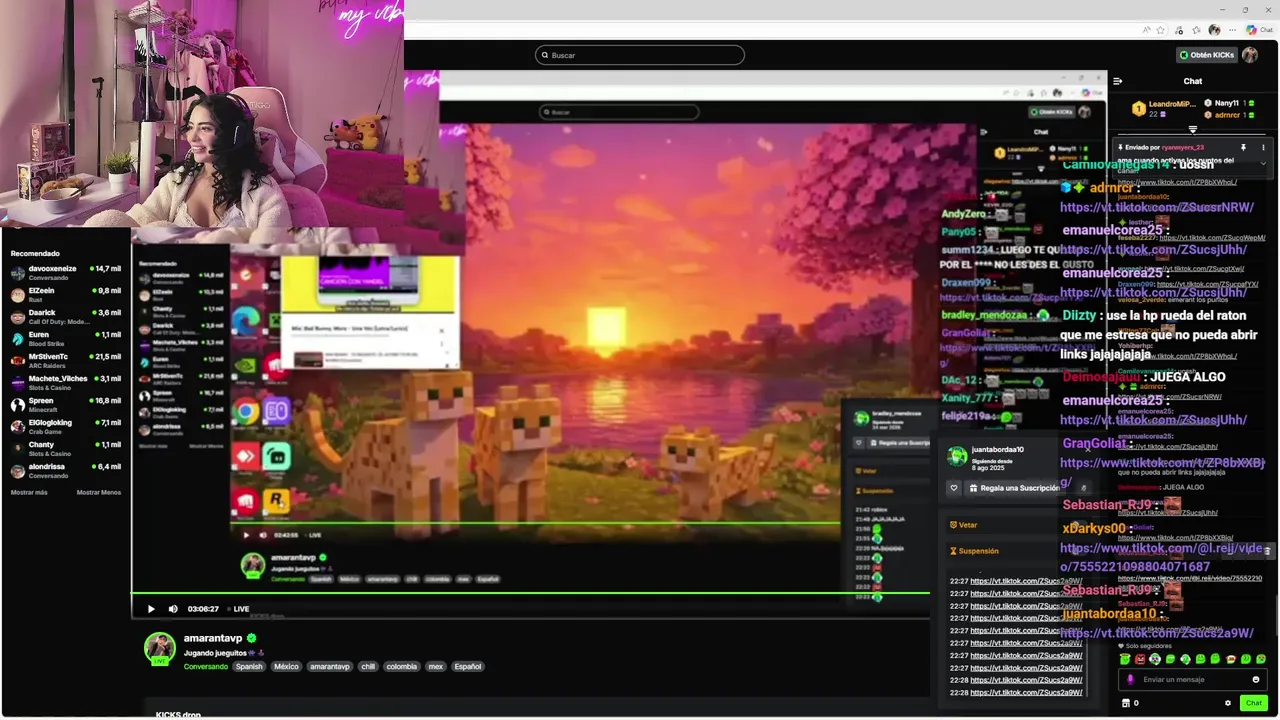Open GranGoliat tiktok link ZP8bXXBj
The height and width of the screenshot is (720, 1280).
pyautogui.click(x=1162, y=470)
